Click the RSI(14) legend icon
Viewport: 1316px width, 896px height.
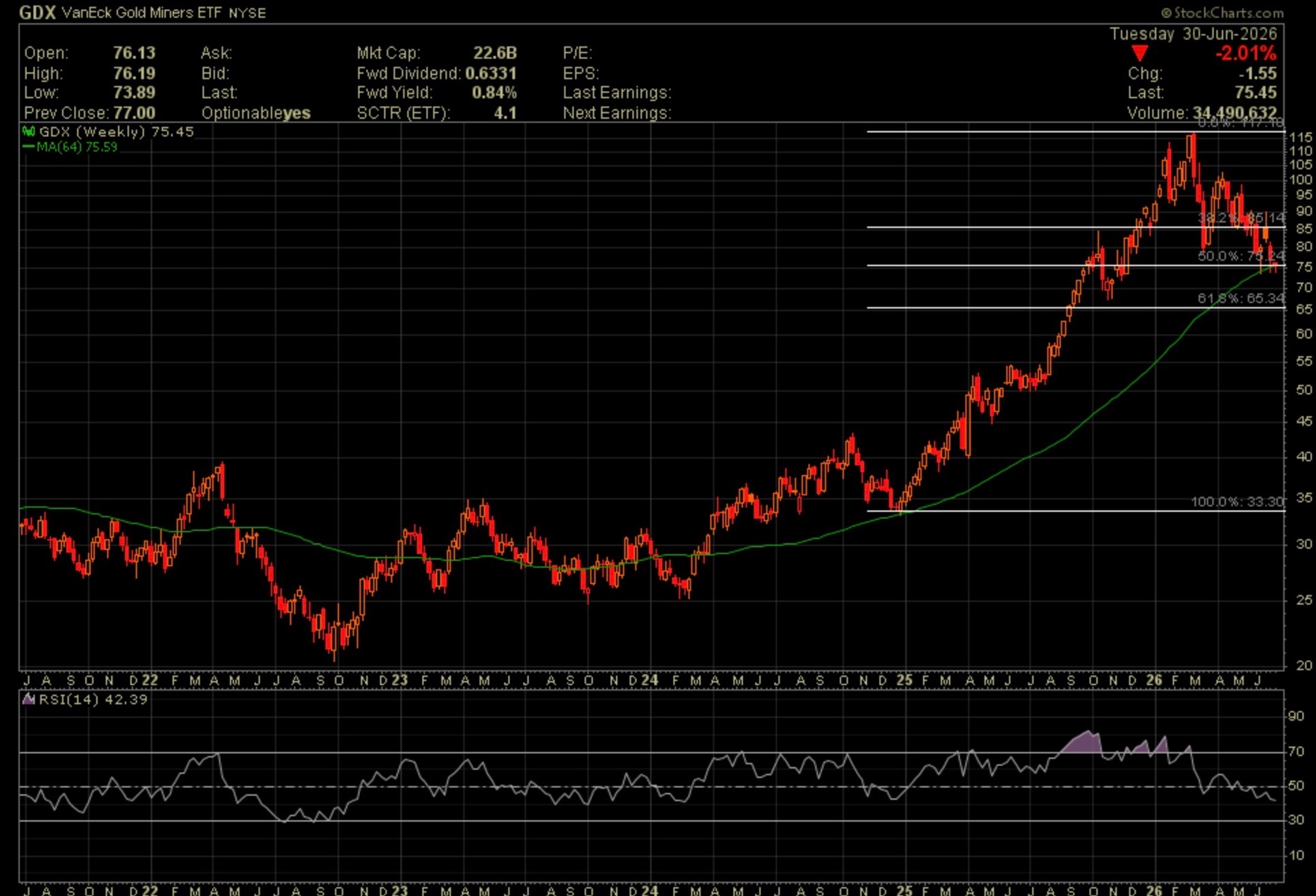coord(28,700)
